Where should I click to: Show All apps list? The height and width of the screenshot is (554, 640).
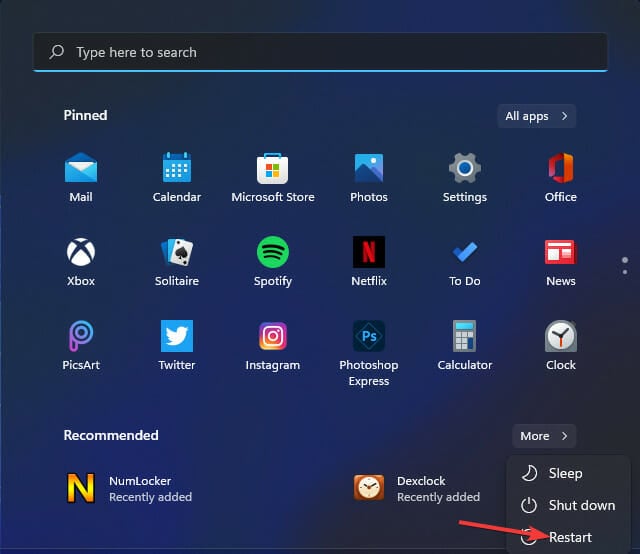pos(536,116)
